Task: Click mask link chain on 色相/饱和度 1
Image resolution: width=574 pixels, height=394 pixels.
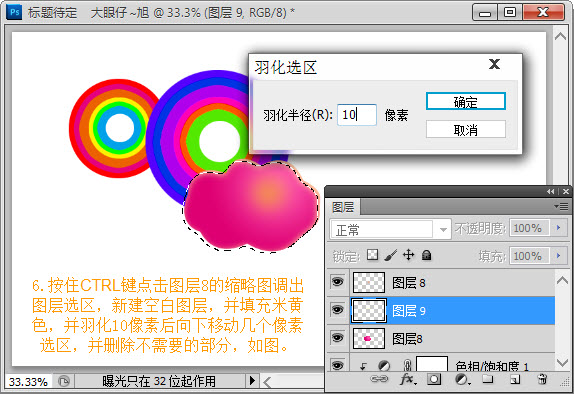Action: point(407,366)
